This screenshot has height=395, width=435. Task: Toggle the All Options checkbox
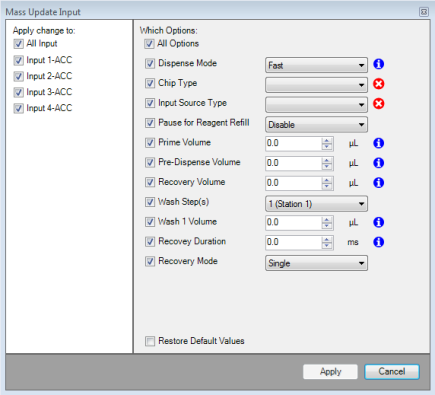pyautogui.click(x=149, y=44)
